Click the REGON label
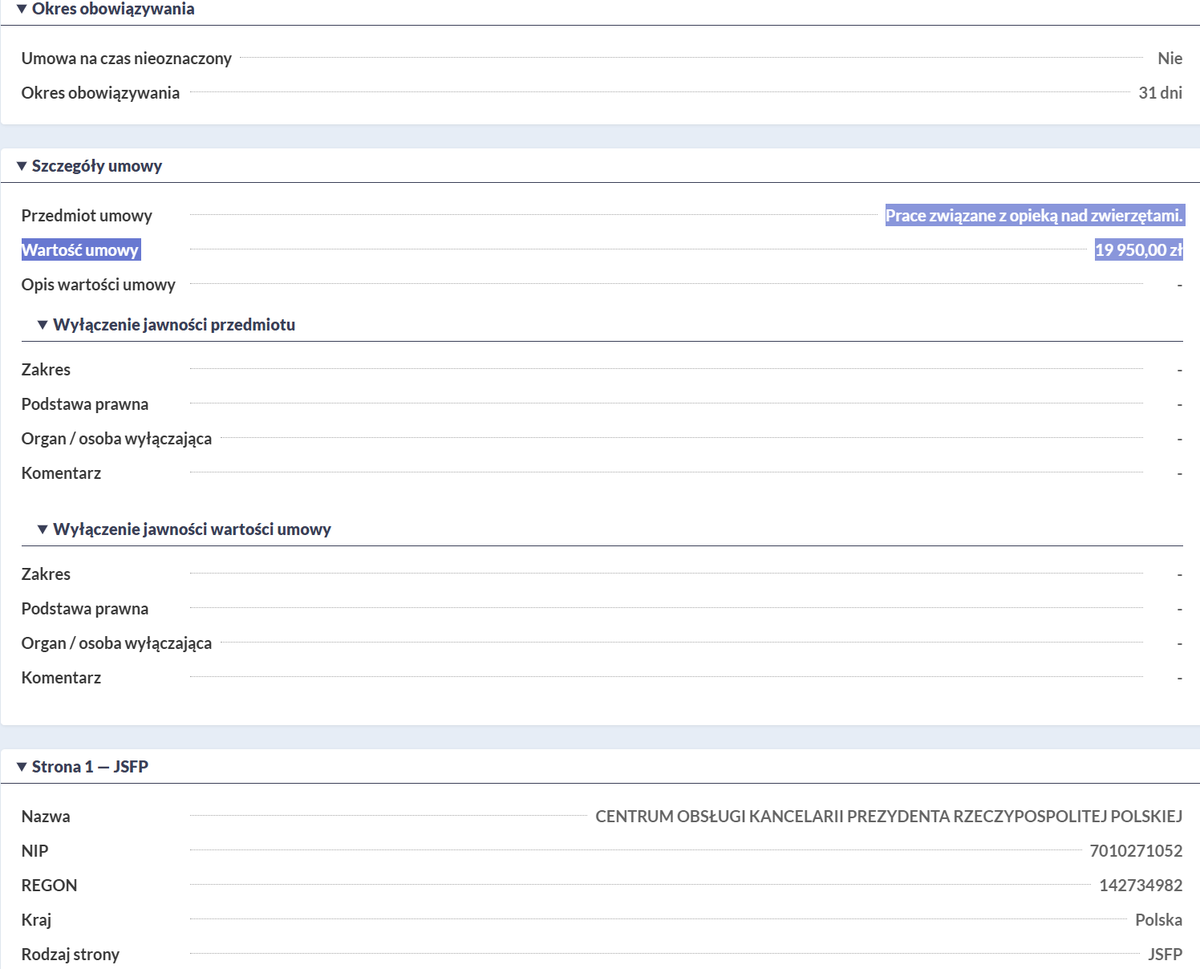Screen dimensions: 1200x969 pos(49,885)
